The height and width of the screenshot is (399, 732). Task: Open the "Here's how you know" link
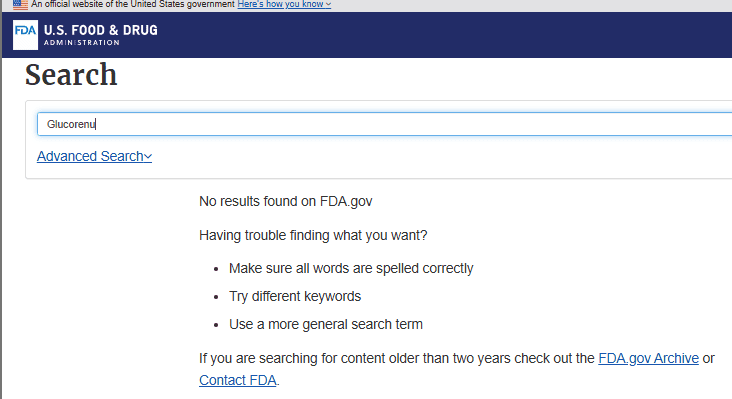tap(281, 4)
